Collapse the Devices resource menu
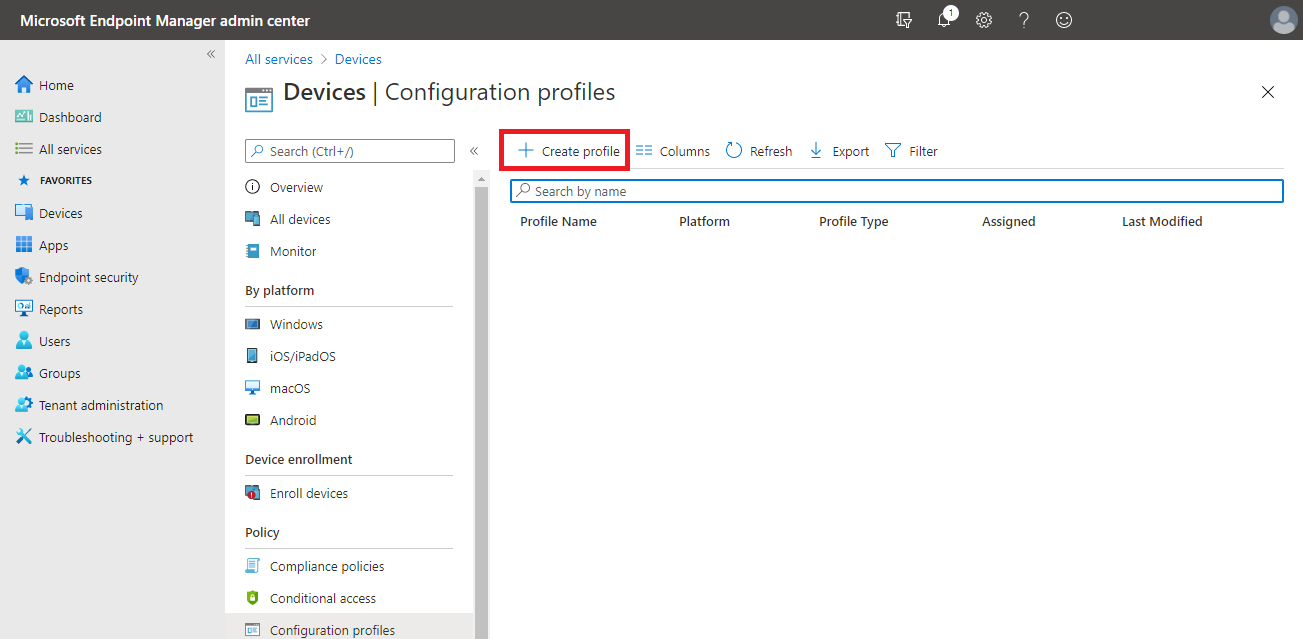Screen dimensions: 1303x639 [x=474, y=151]
